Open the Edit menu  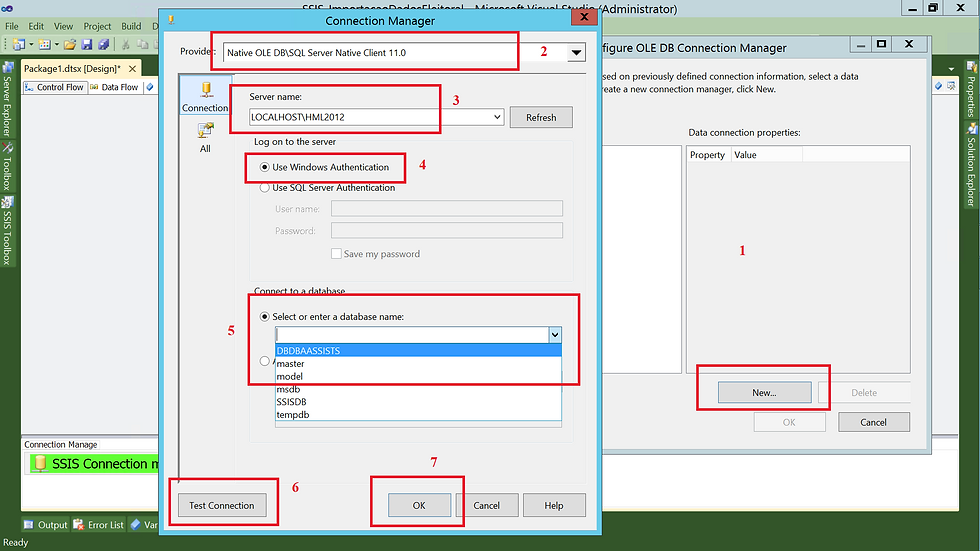coord(36,26)
